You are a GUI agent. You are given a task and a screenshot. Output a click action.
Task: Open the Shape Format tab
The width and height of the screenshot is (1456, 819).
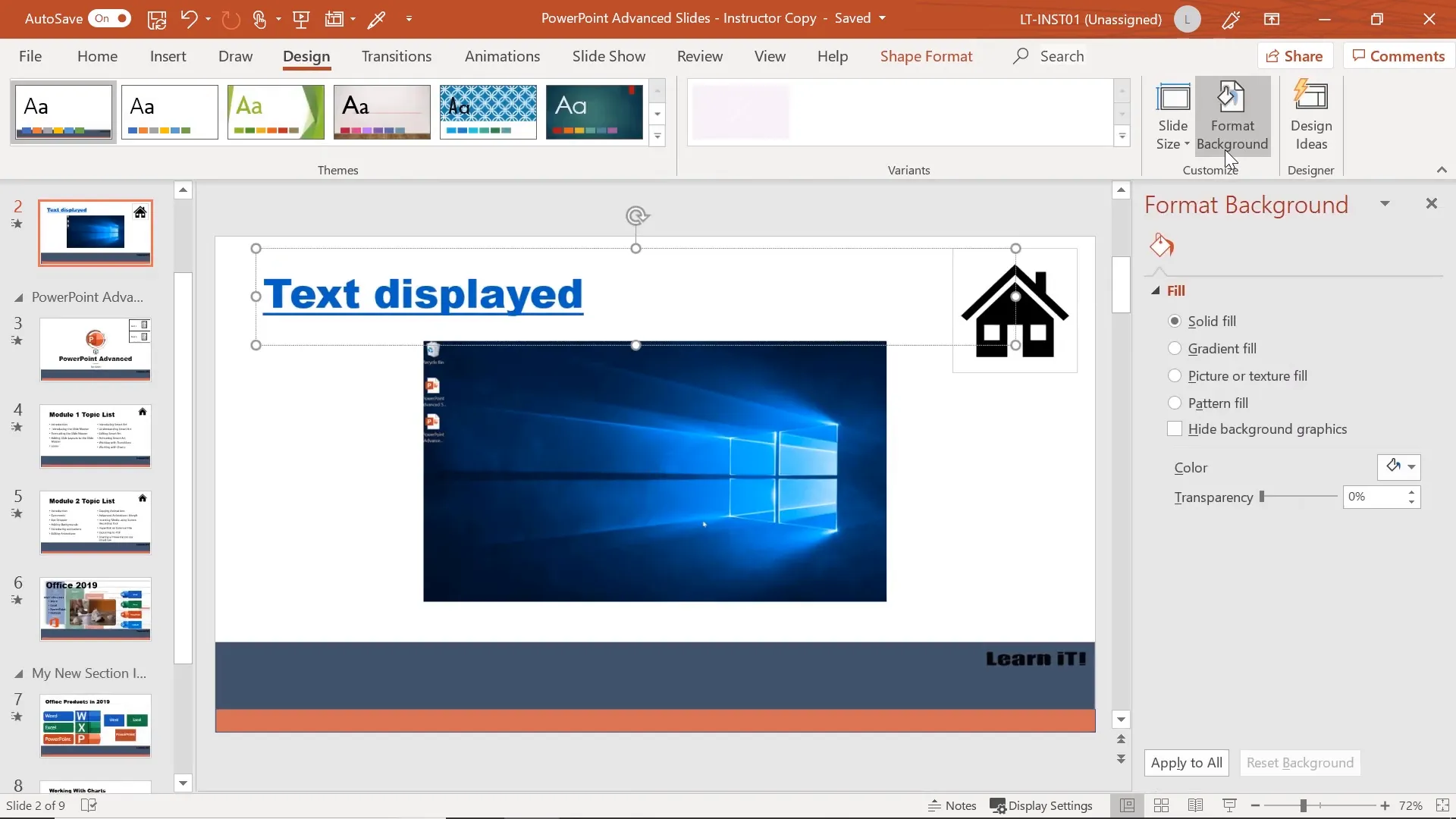[x=926, y=56]
